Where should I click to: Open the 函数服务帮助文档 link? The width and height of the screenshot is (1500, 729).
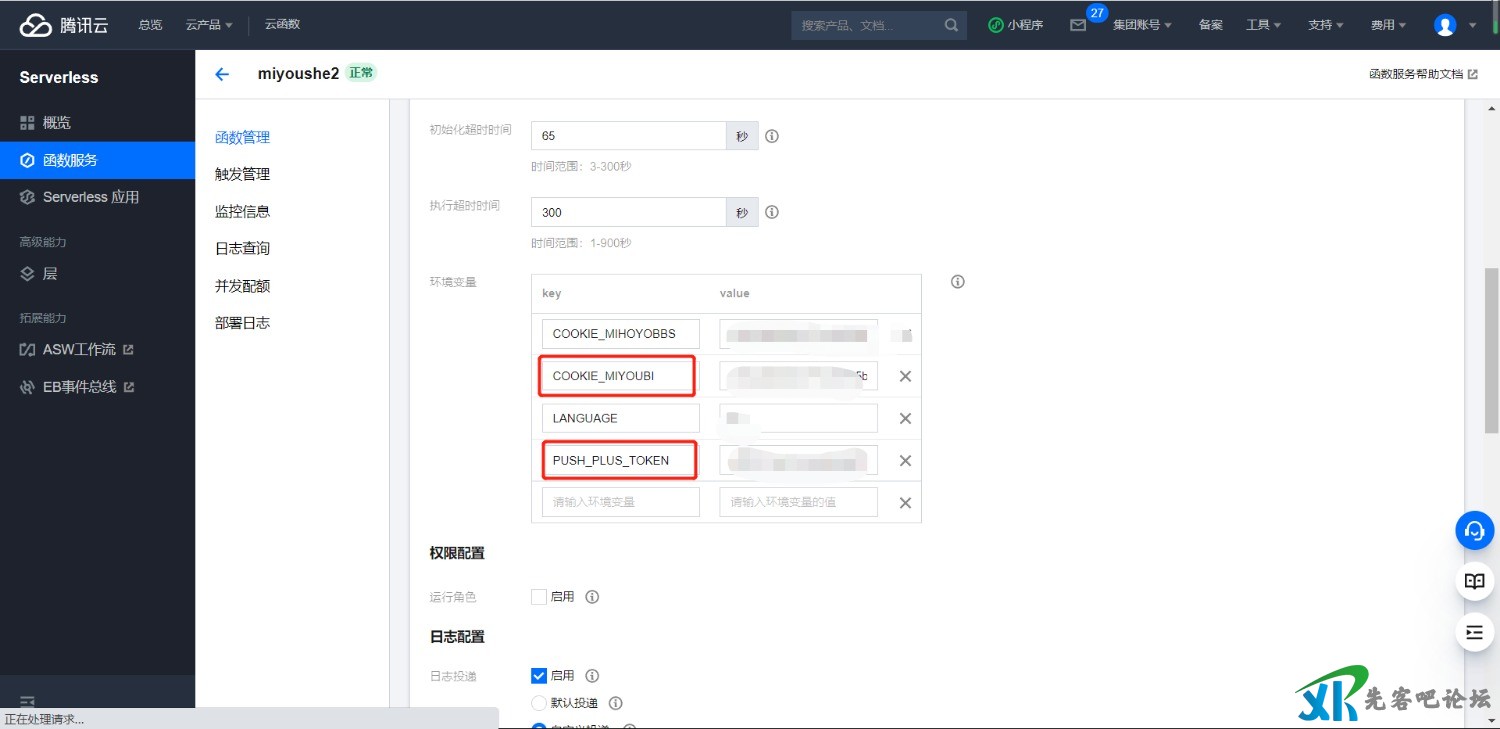1422,74
